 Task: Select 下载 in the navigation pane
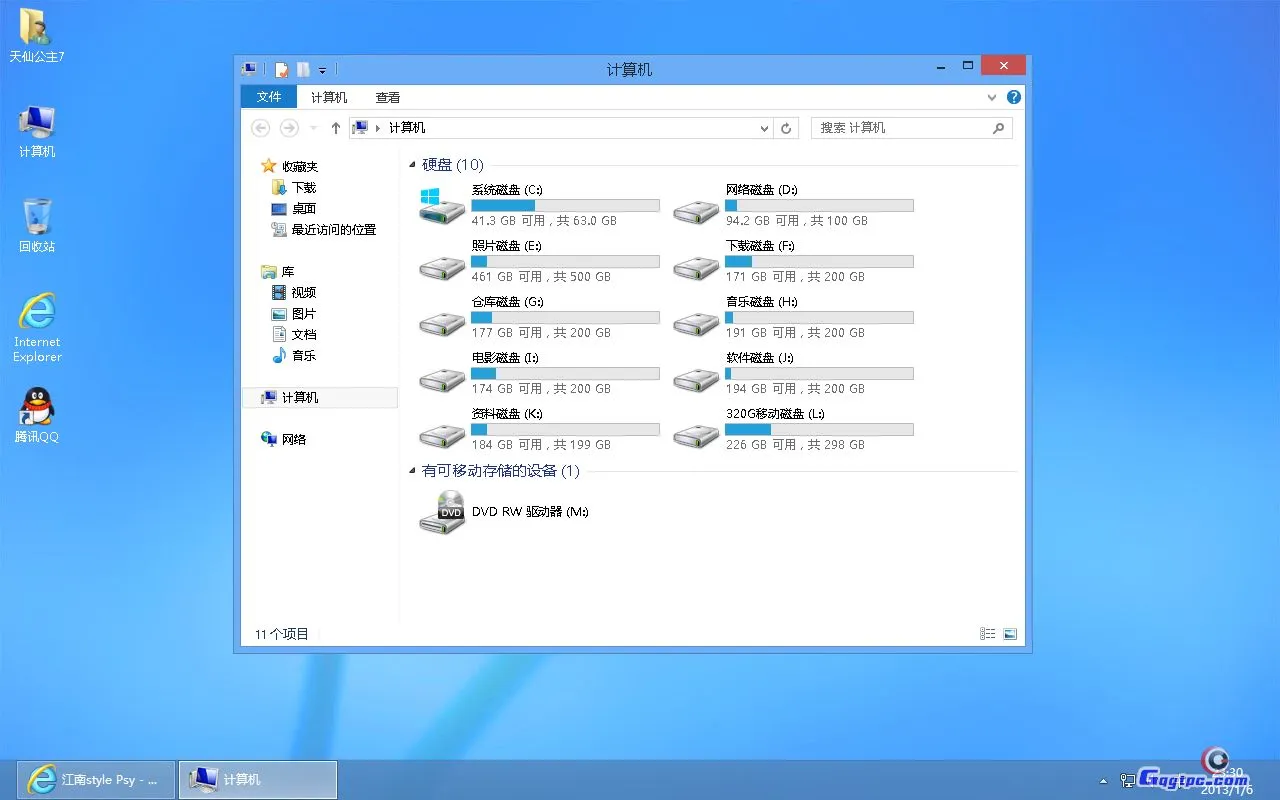point(303,187)
